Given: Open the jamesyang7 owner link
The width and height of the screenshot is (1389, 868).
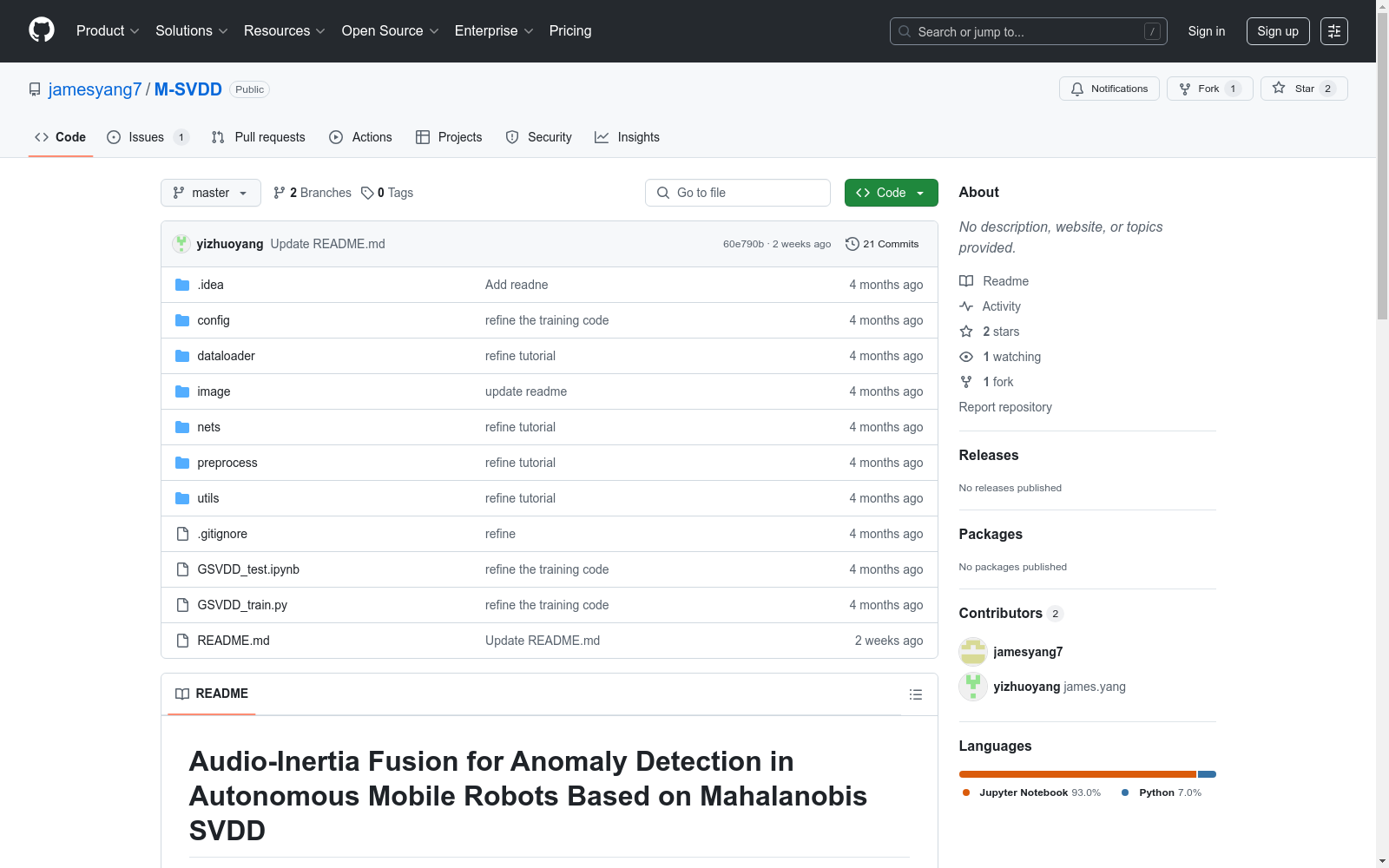Looking at the screenshot, I should pyautogui.click(x=95, y=89).
